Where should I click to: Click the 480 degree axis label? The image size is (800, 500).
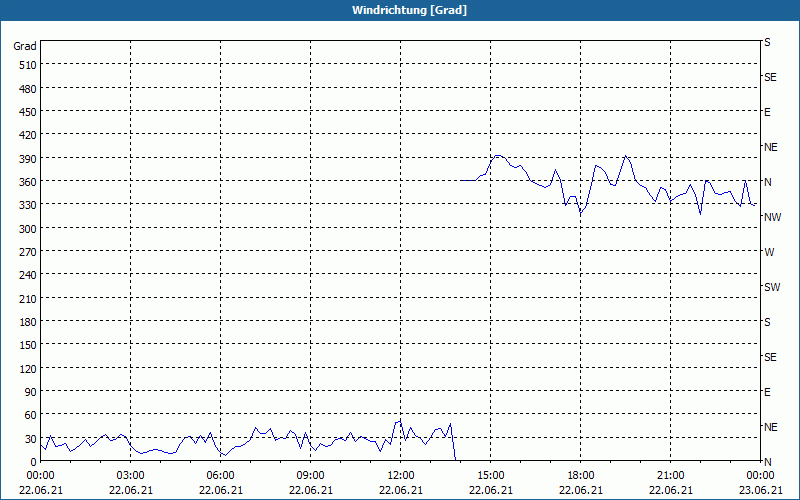28,89
